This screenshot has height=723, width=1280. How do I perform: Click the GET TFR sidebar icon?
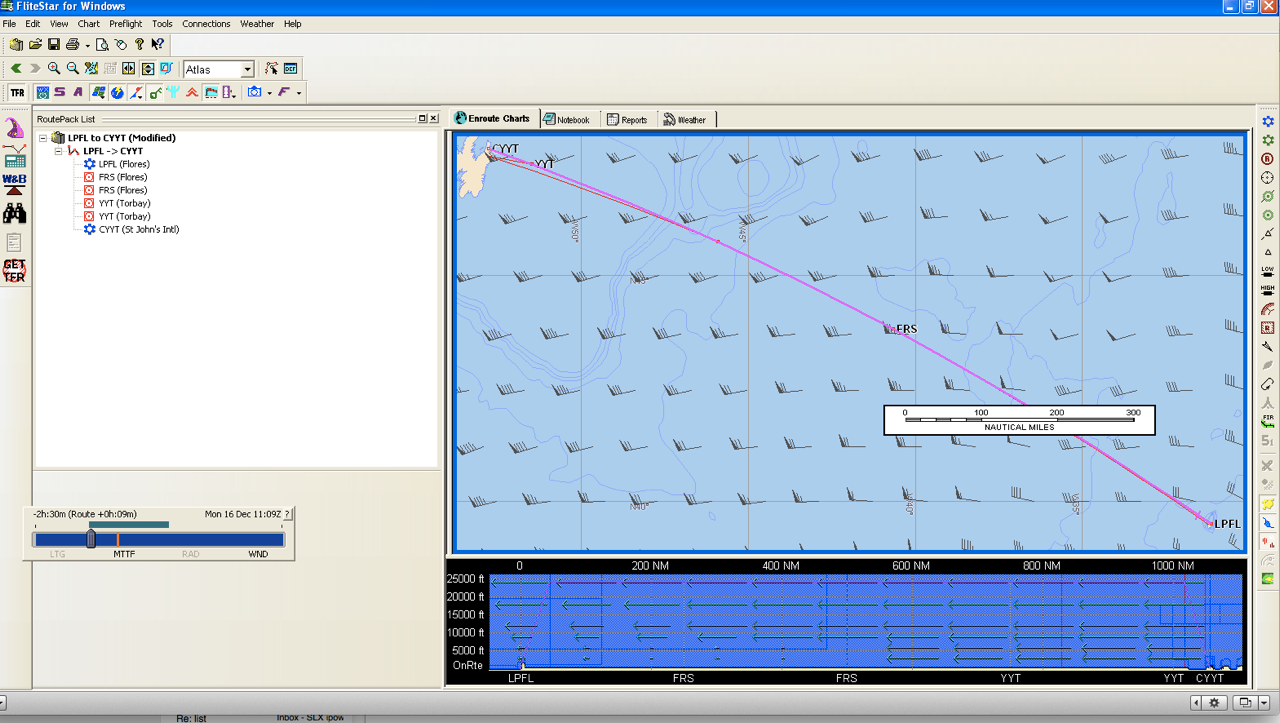[x=14, y=270]
